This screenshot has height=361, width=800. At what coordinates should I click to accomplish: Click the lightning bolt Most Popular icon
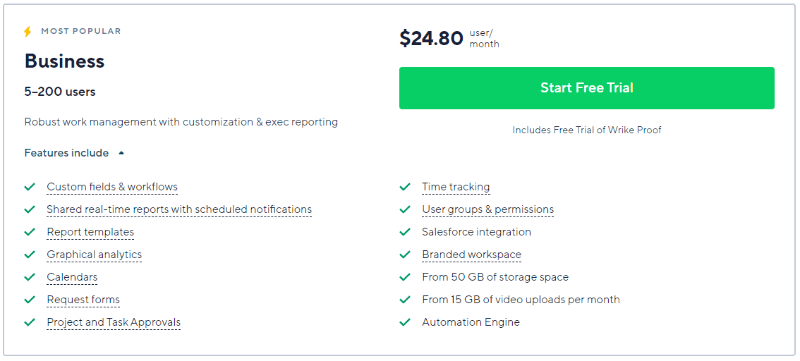pyautogui.click(x=28, y=32)
